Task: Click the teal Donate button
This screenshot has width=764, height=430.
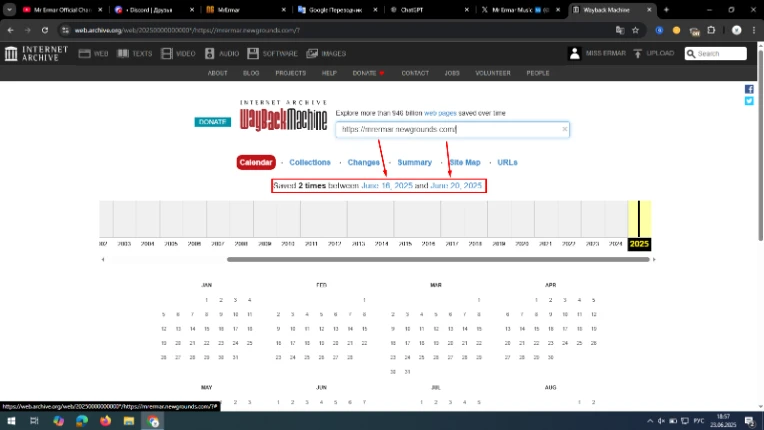Action: coord(212,122)
